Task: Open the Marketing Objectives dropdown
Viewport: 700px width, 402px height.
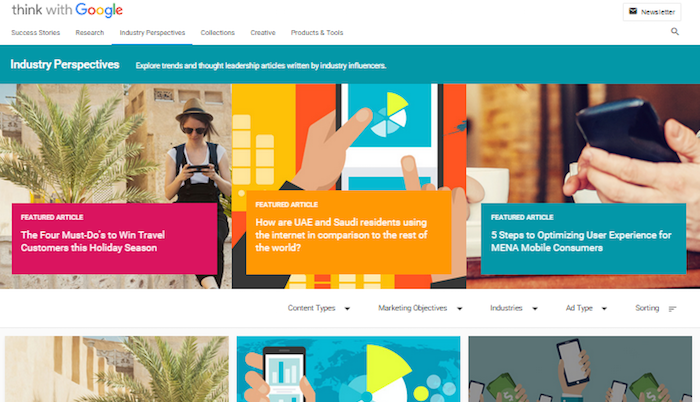Action: [420, 308]
